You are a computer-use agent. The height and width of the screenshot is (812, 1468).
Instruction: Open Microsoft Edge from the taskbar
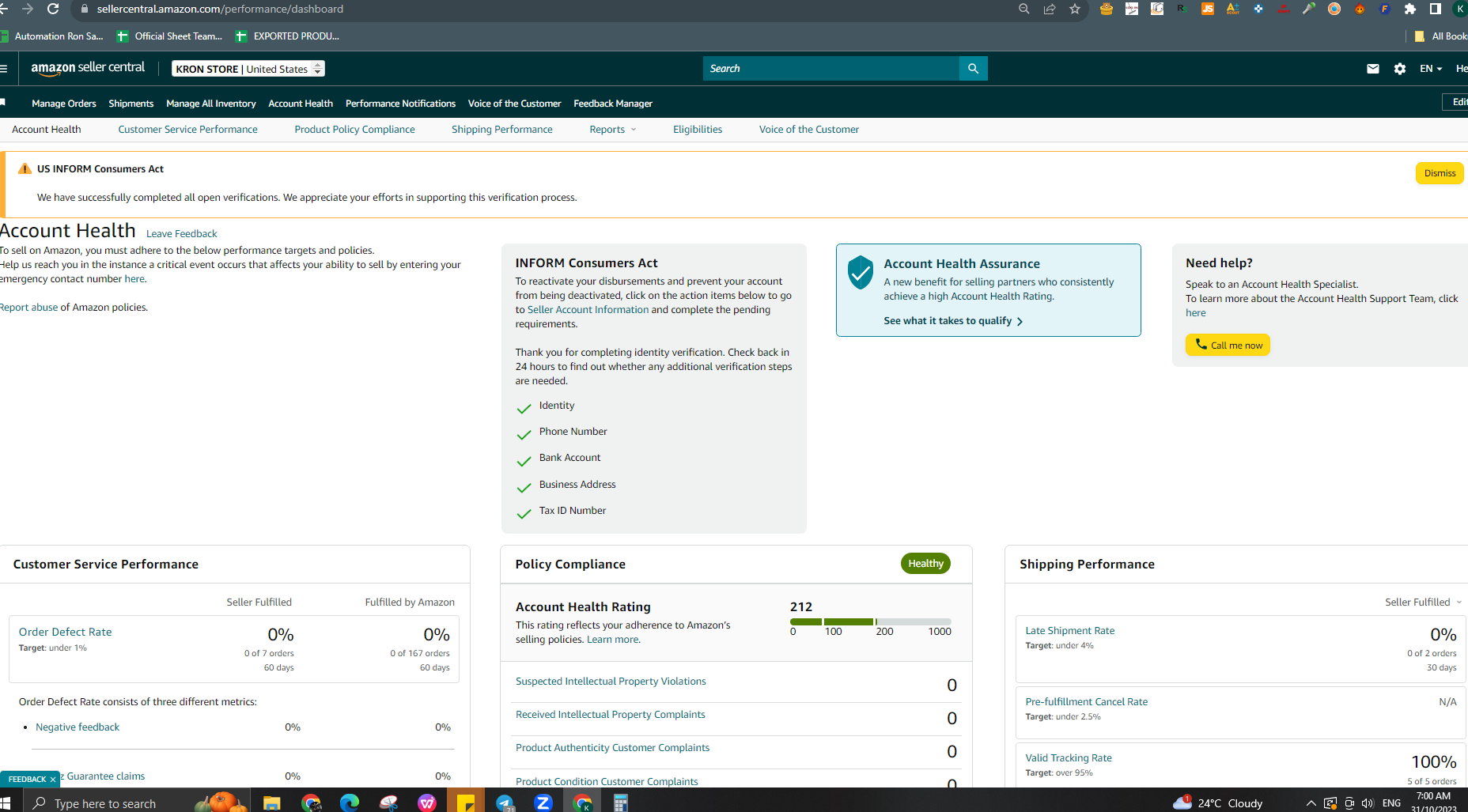350,803
